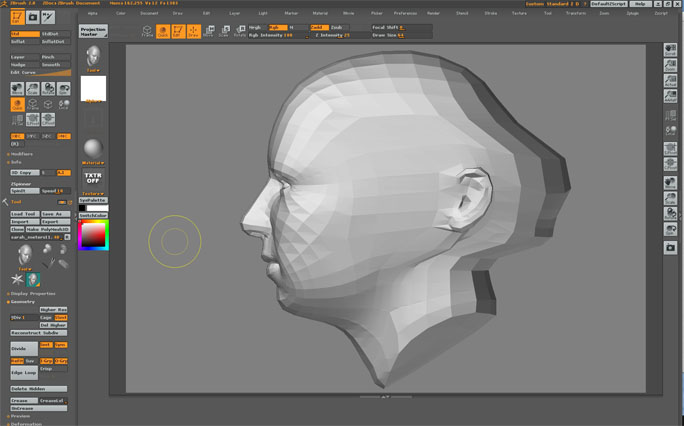Click the Pt Sel icon in left tray
The image size is (684, 426).
(17, 119)
